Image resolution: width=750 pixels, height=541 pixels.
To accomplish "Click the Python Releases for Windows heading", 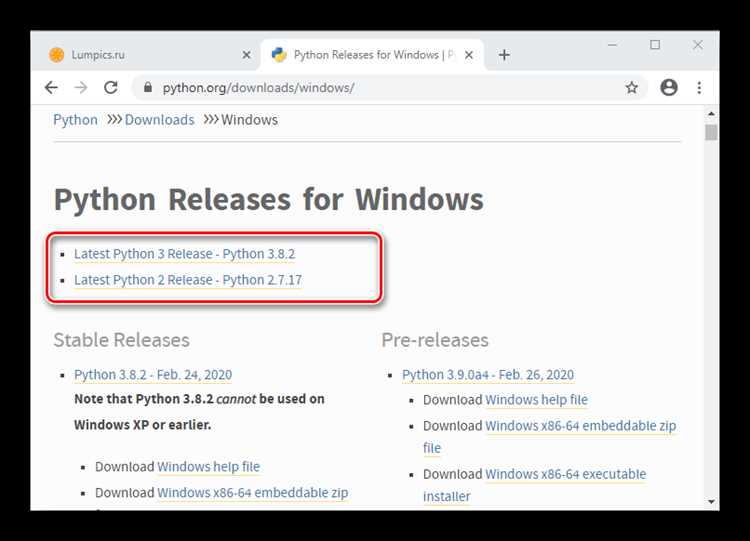I will coord(269,199).
